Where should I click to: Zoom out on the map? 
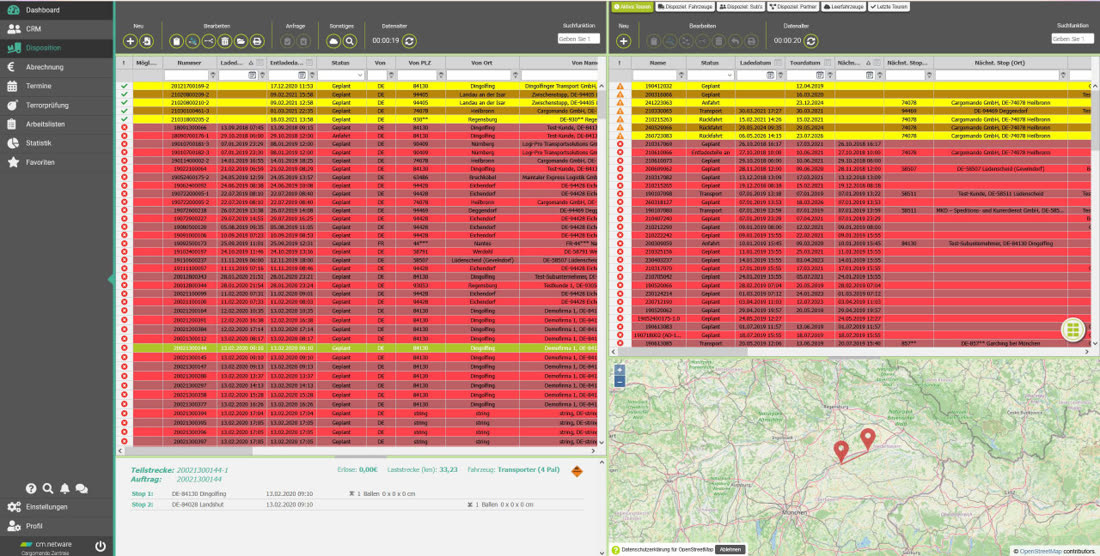pyautogui.click(x=619, y=381)
